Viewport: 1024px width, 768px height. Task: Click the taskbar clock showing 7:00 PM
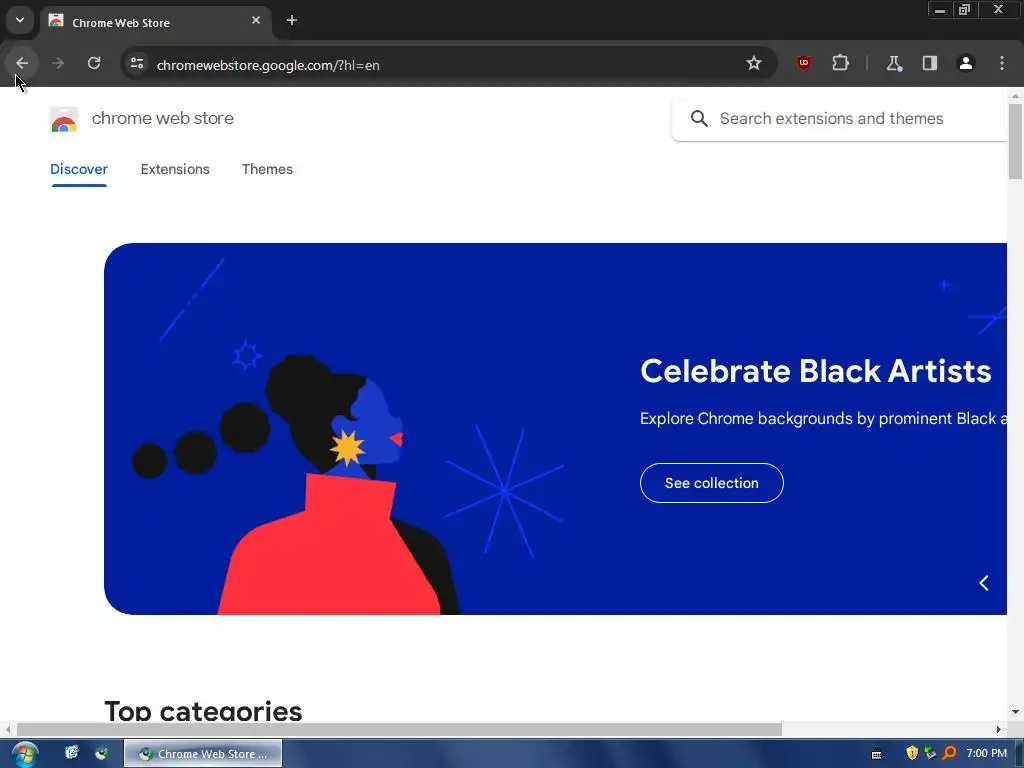click(986, 754)
